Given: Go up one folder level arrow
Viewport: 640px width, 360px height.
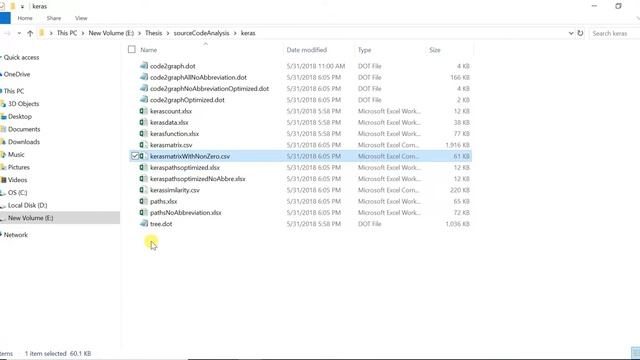Looking at the screenshot, I should tap(30, 33).
